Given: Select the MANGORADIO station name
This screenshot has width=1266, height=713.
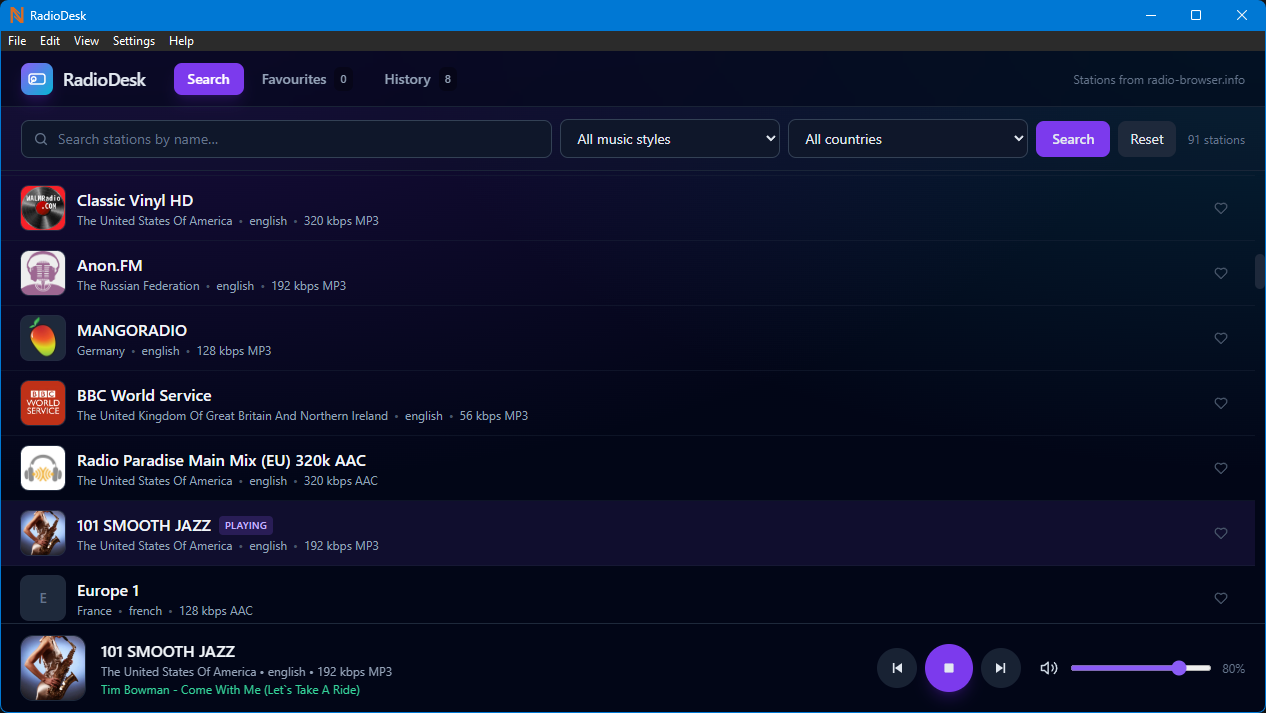Looking at the screenshot, I should 132,330.
